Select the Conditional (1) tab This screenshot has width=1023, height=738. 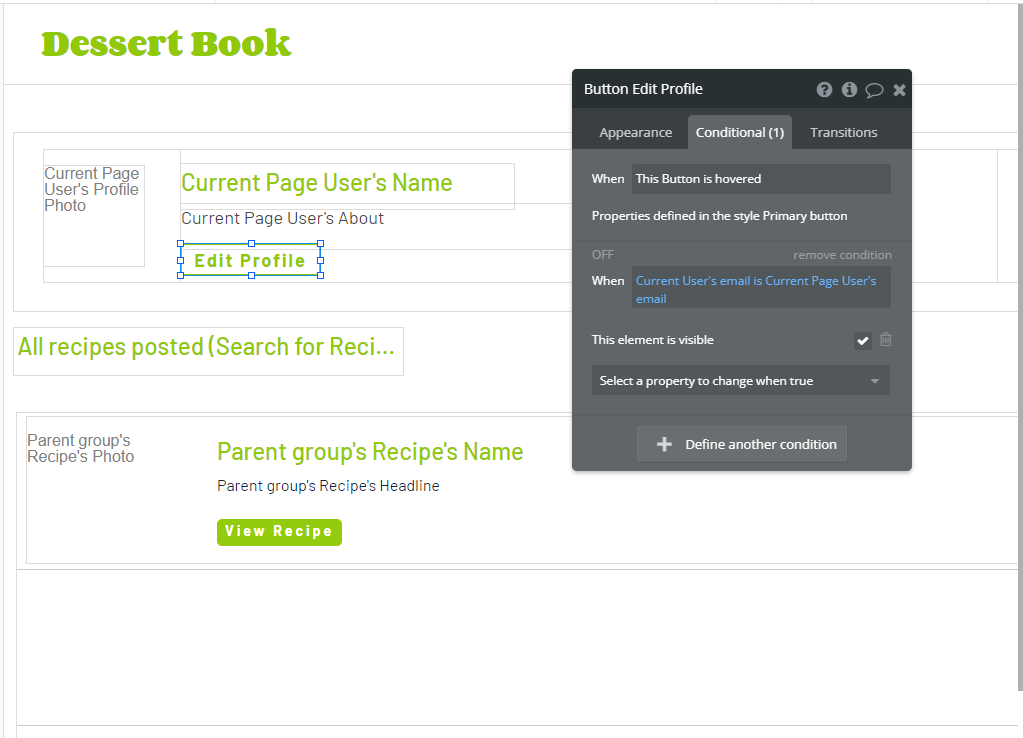(740, 132)
